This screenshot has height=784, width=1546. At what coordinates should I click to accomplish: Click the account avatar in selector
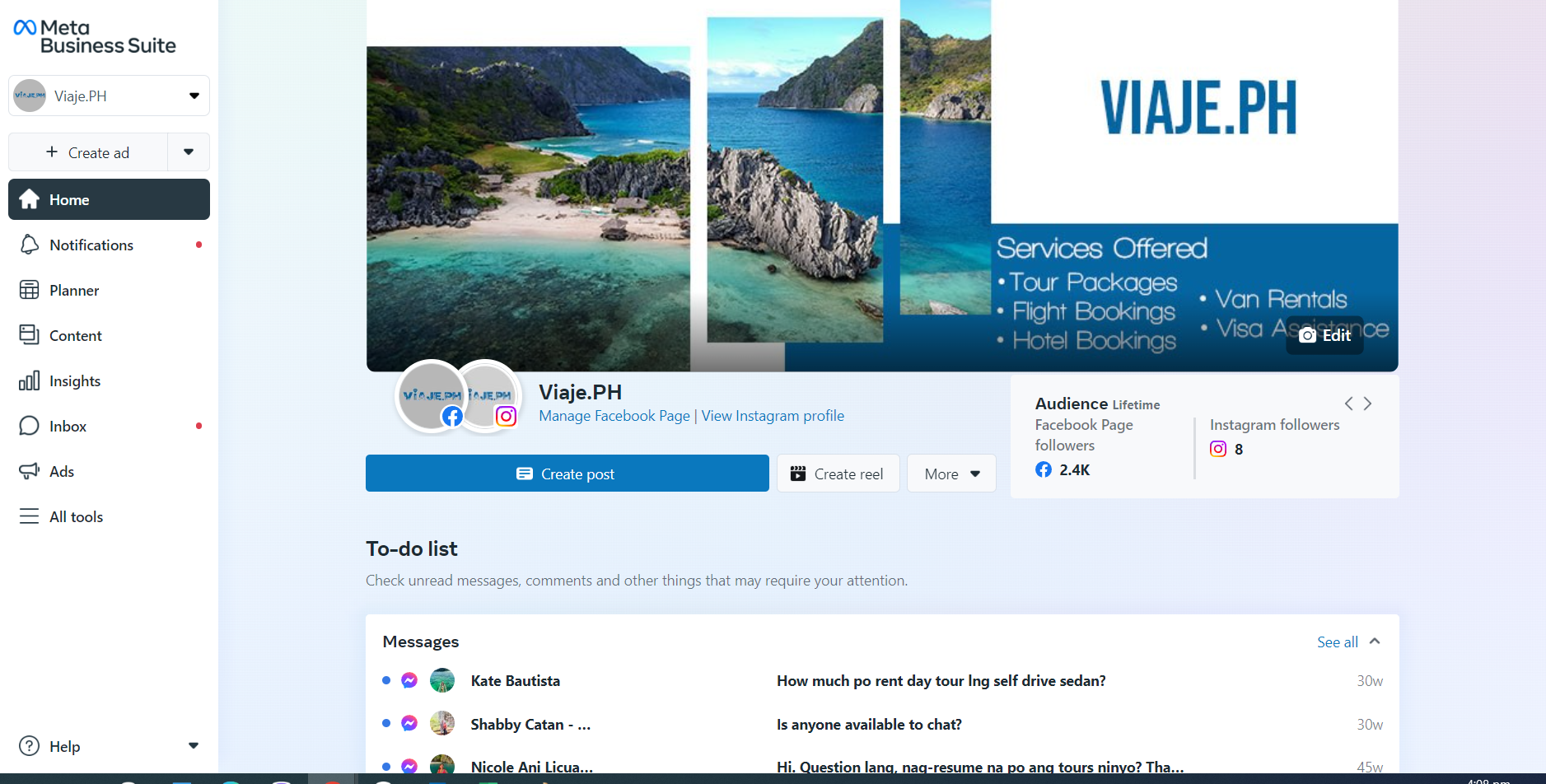point(30,96)
